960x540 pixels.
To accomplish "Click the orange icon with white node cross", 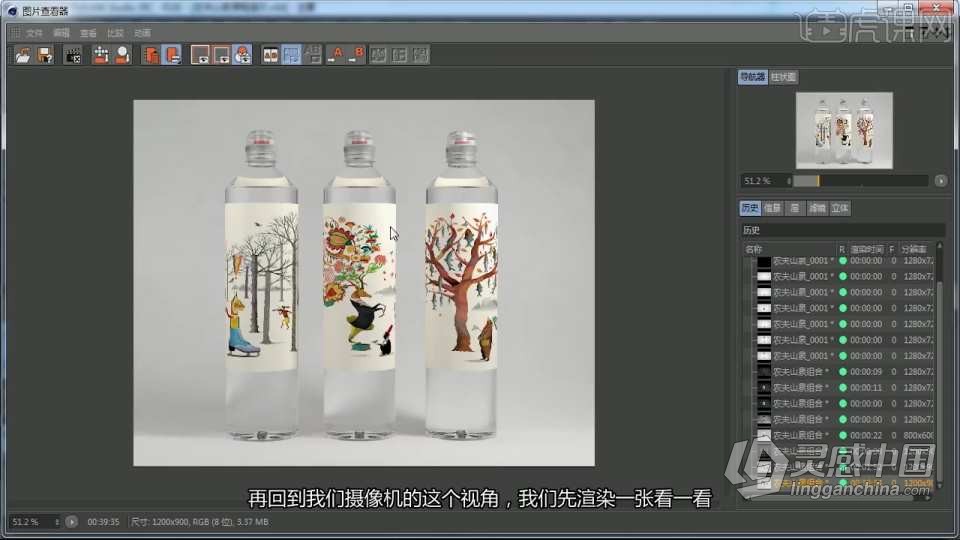I will point(102,55).
